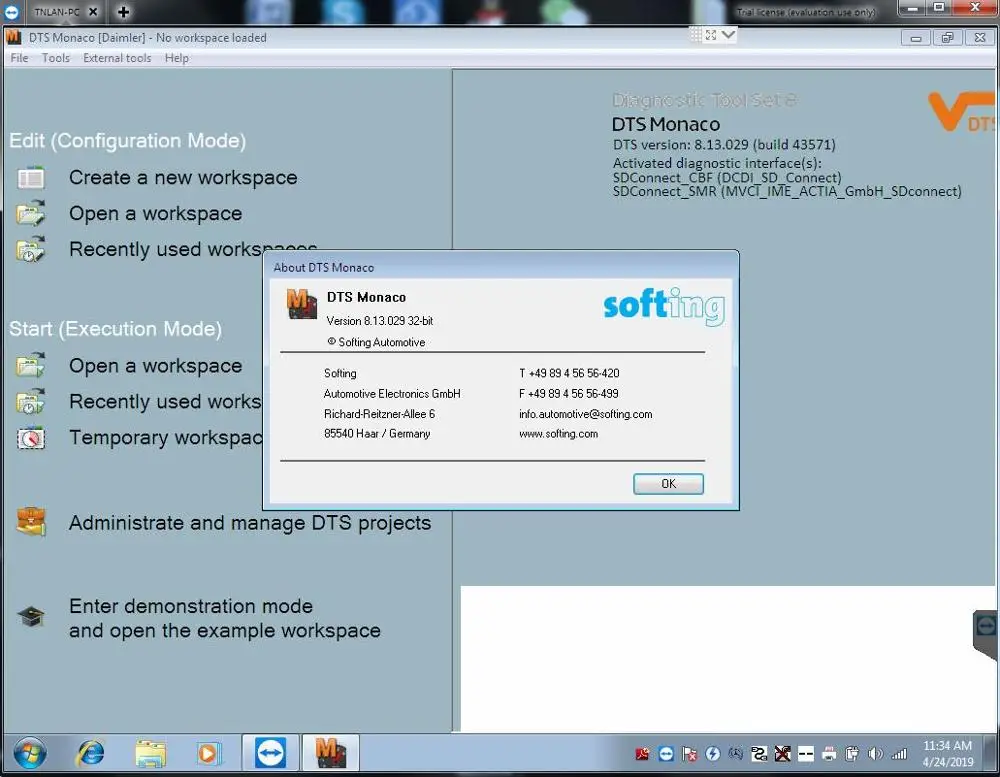Launch Internet Explorer from the taskbar
This screenshot has width=1000, height=777.
point(91,753)
